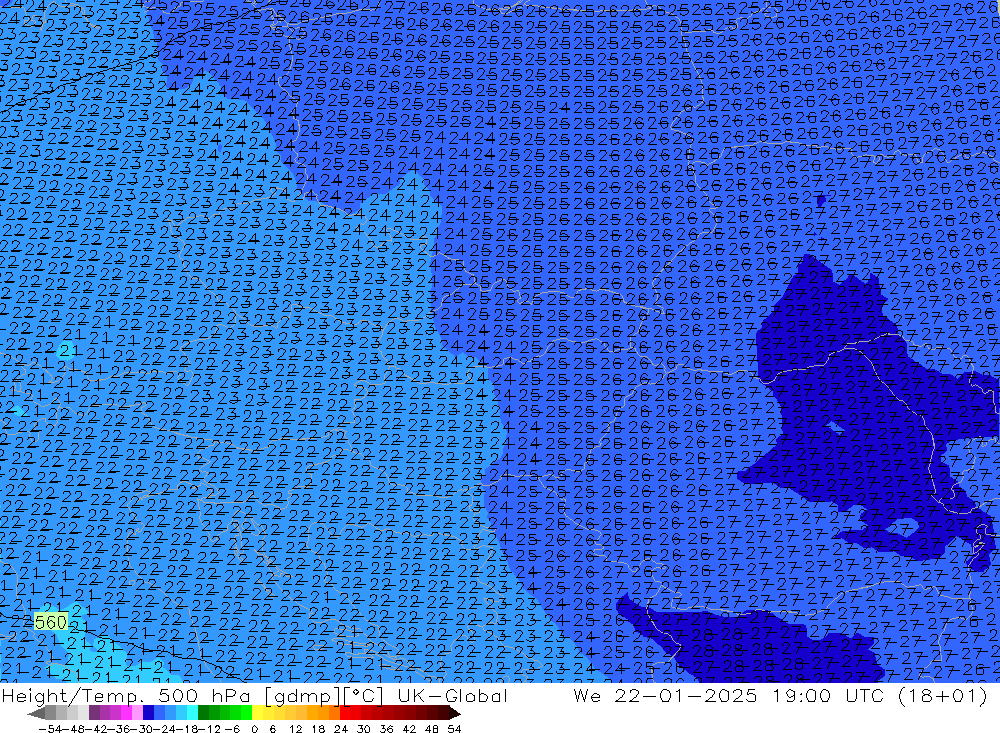Pick the dark blue swatch above -30
Viewport: 1000px width, 733px height.
(148, 713)
